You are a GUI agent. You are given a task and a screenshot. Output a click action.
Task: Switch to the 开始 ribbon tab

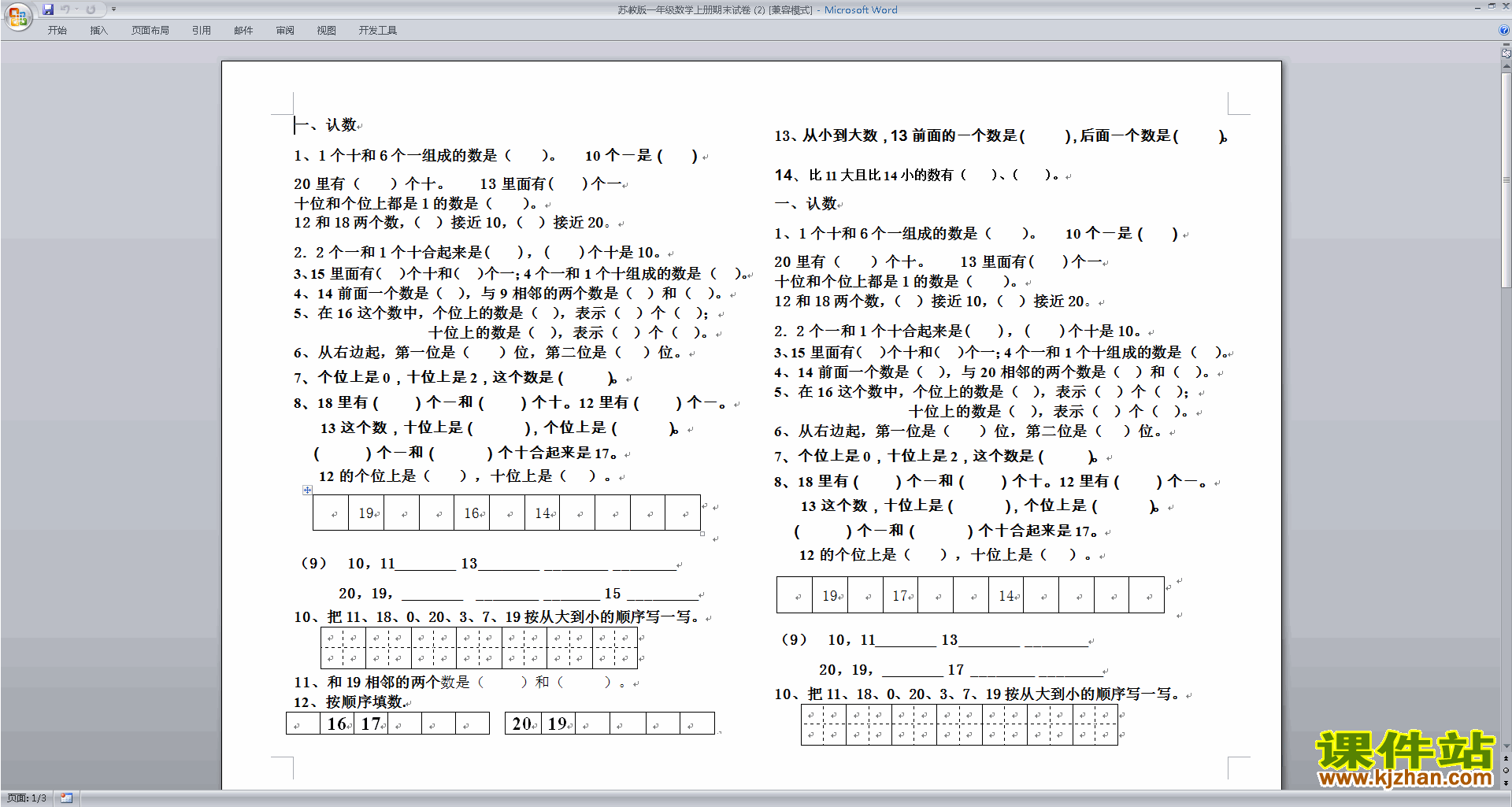point(57,31)
